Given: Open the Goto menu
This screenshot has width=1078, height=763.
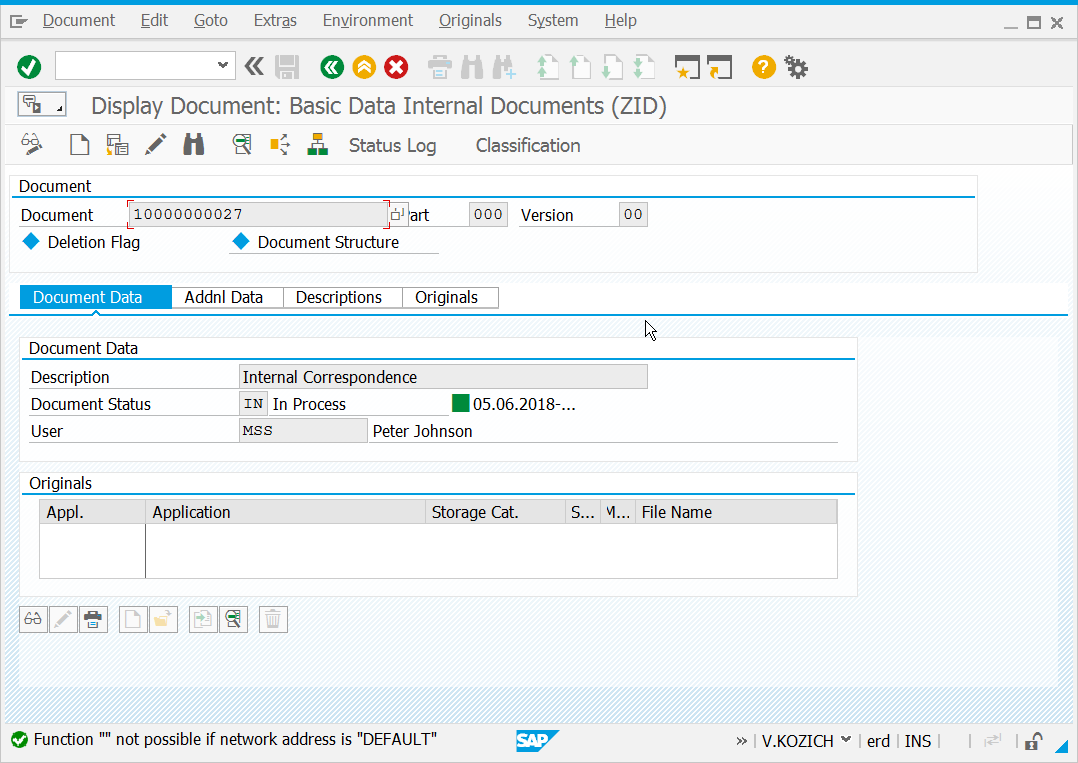Looking at the screenshot, I should coord(210,21).
